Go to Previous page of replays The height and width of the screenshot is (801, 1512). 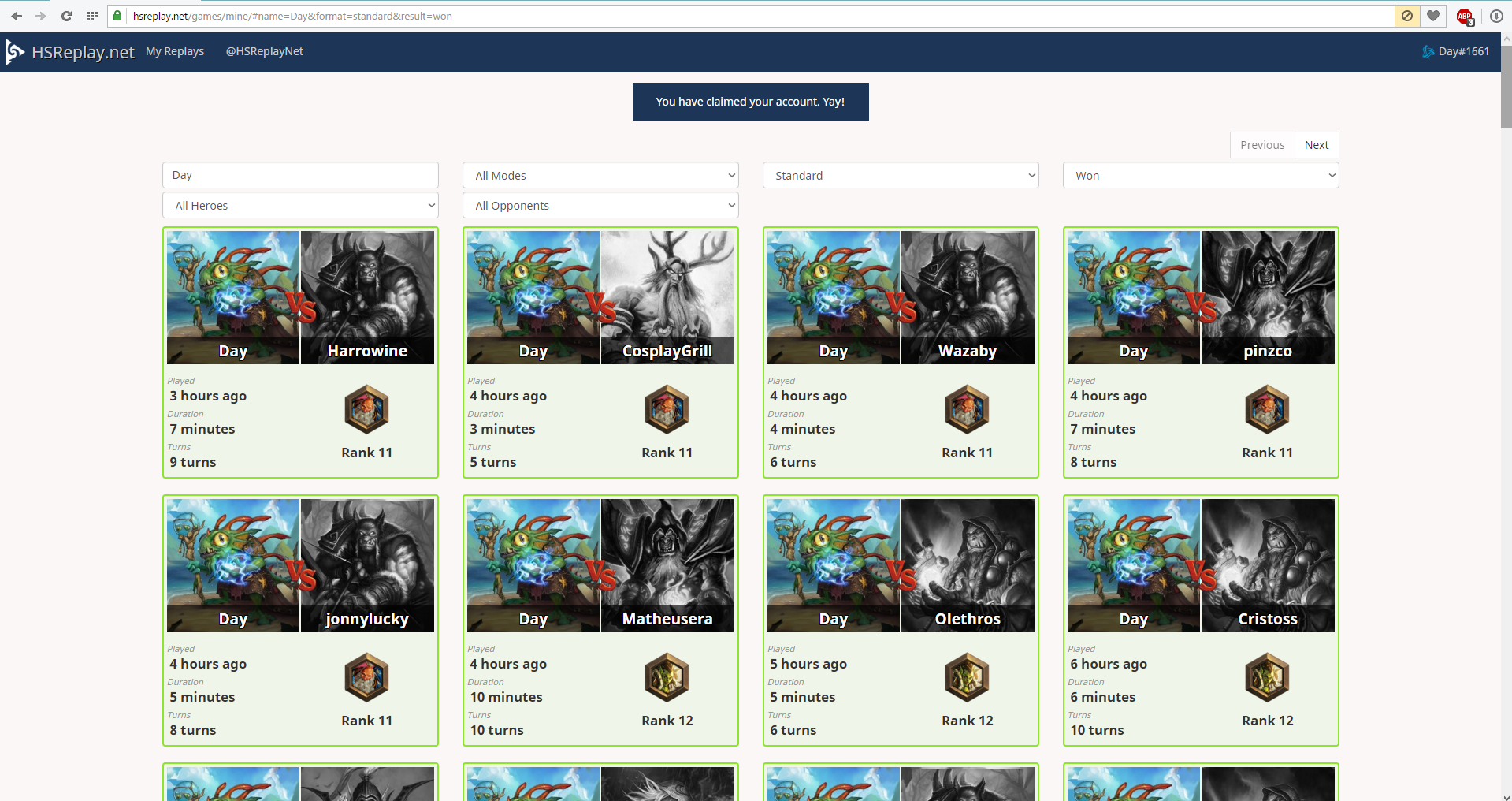click(1262, 145)
